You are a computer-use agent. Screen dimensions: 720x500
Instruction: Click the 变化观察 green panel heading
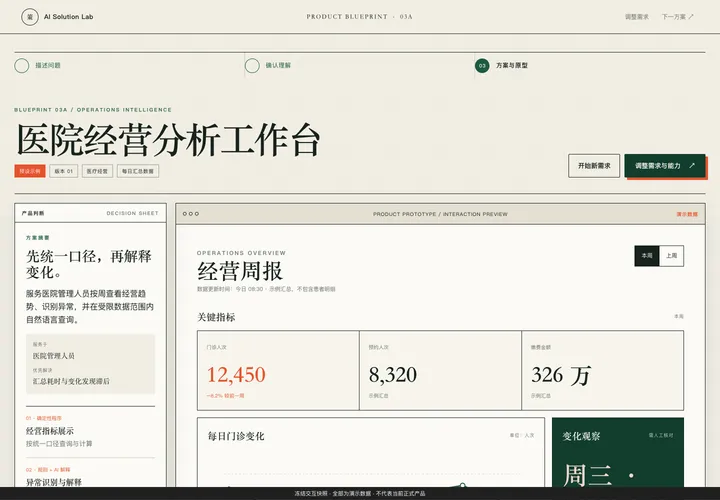[581, 436]
